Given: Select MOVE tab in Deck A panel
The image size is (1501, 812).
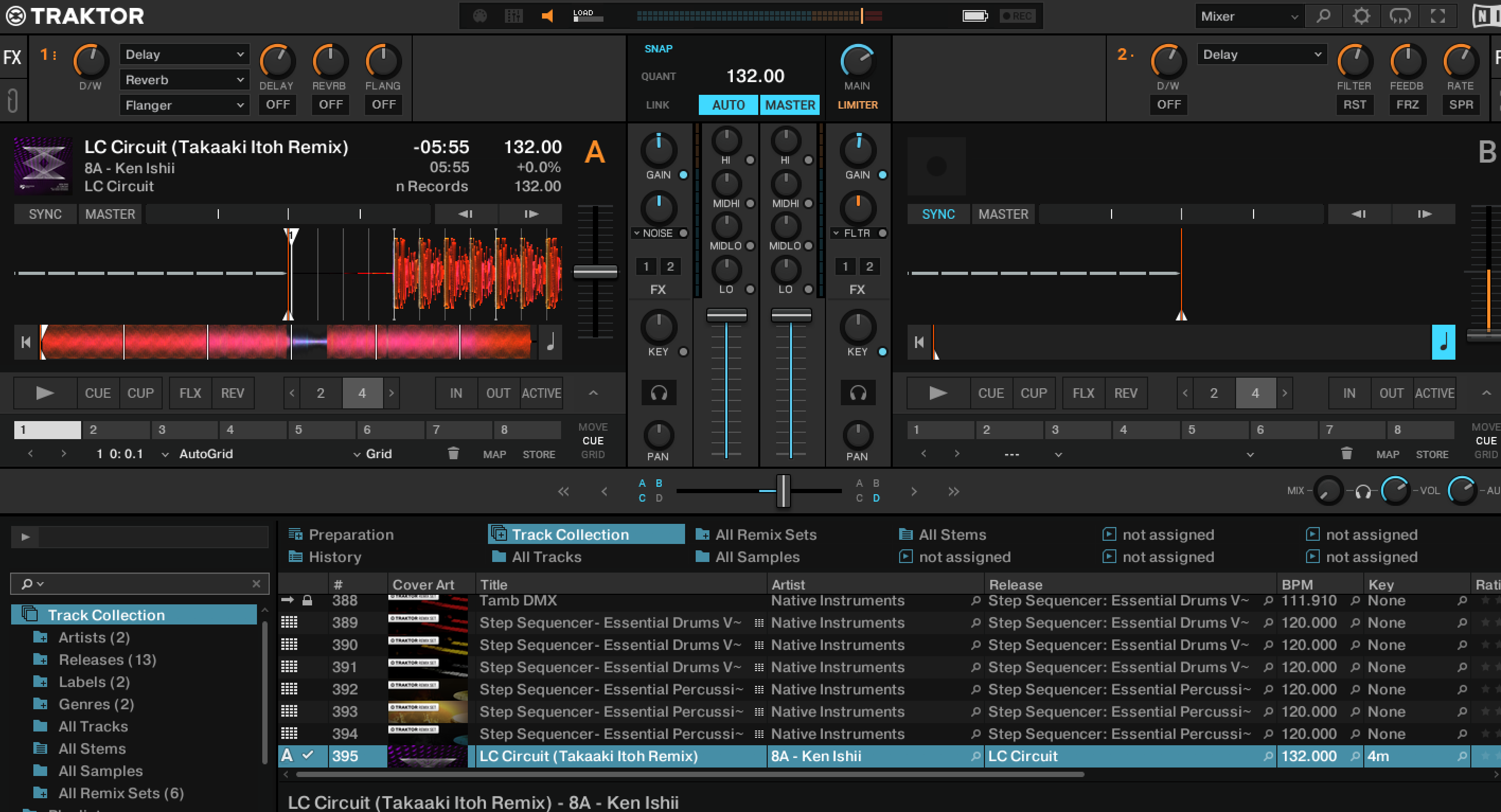Looking at the screenshot, I should click(592, 427).
